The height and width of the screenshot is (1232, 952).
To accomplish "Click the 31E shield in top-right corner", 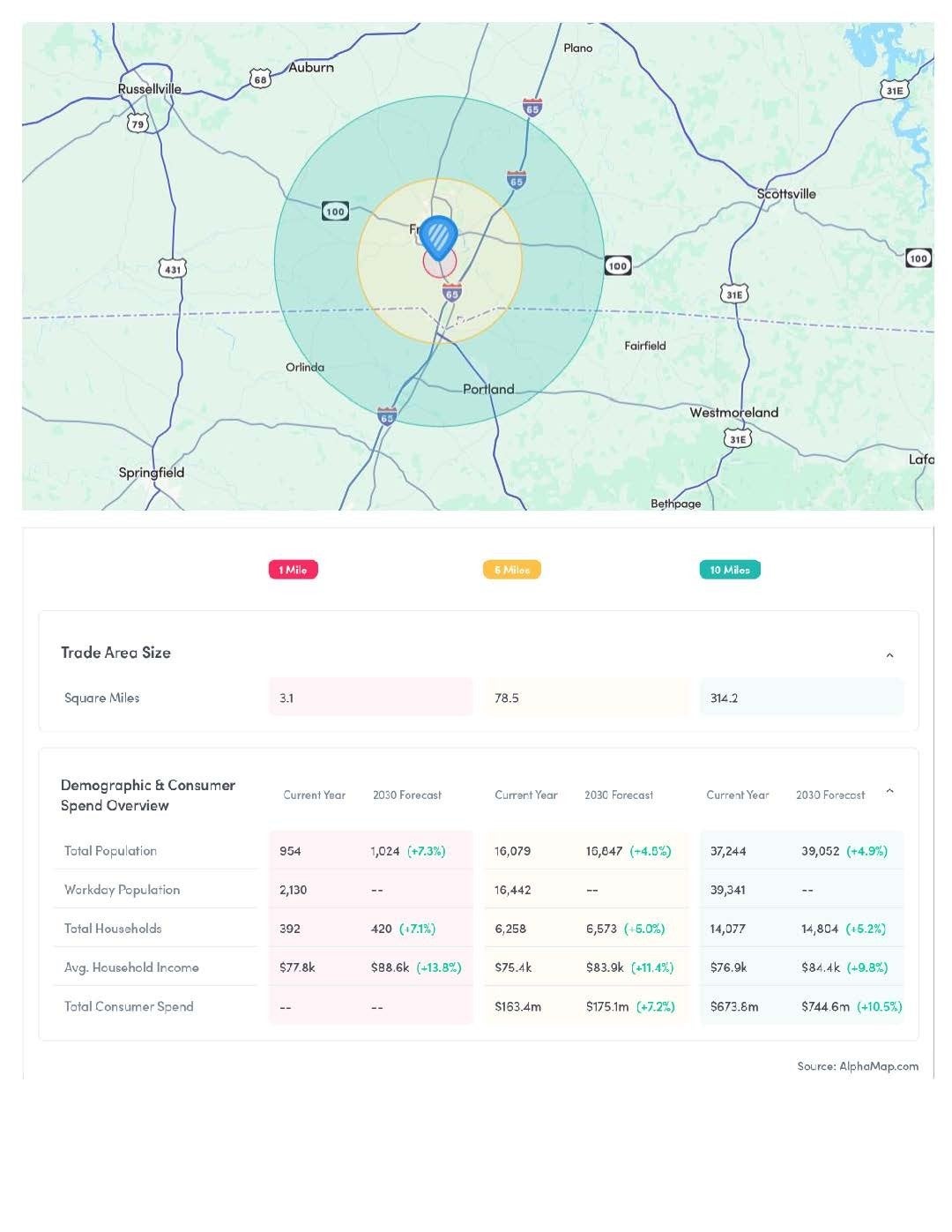I will pos(894,90).
